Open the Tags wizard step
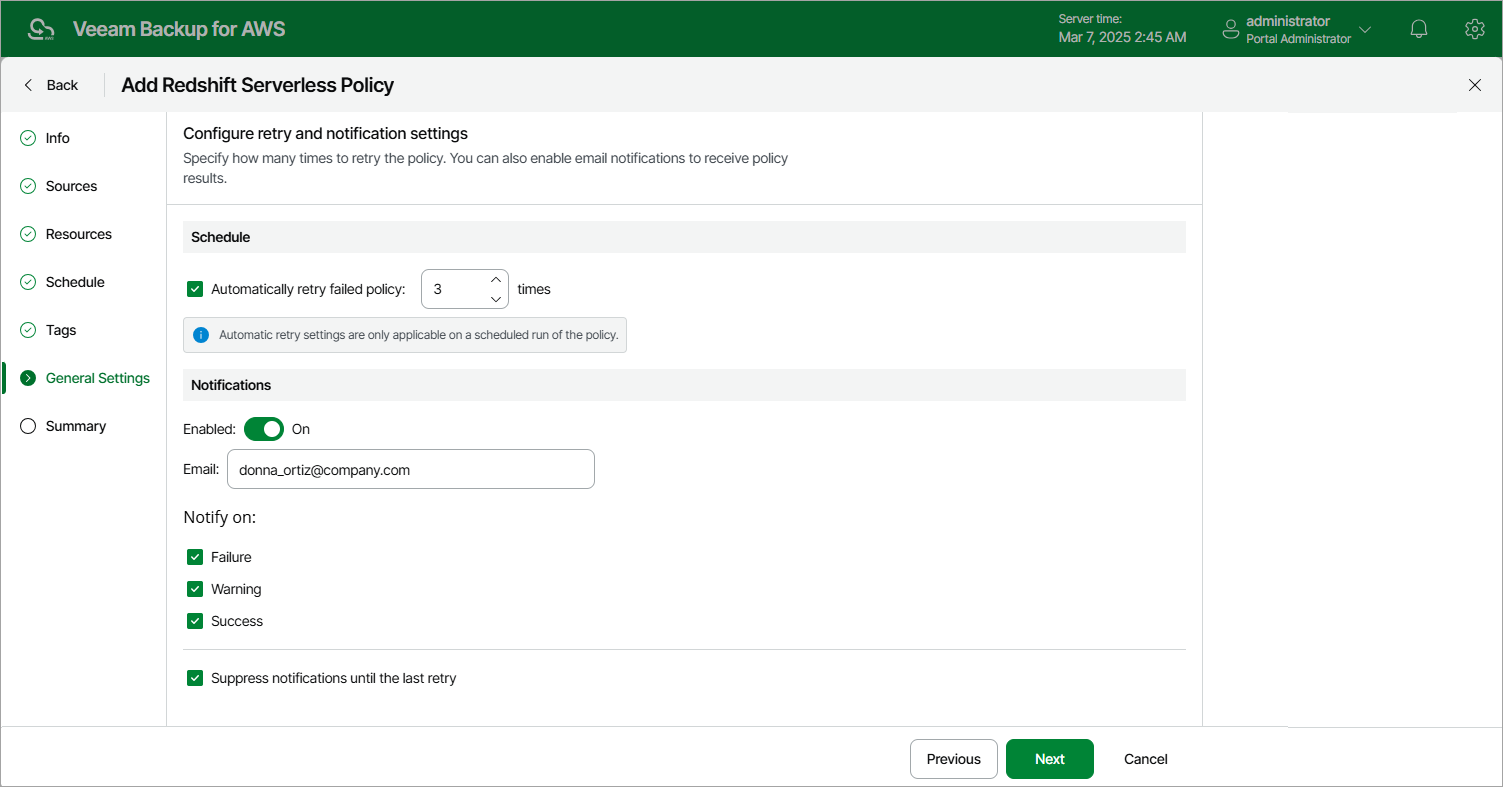The width and height of the screenshot is (1503, 787). 61,330
